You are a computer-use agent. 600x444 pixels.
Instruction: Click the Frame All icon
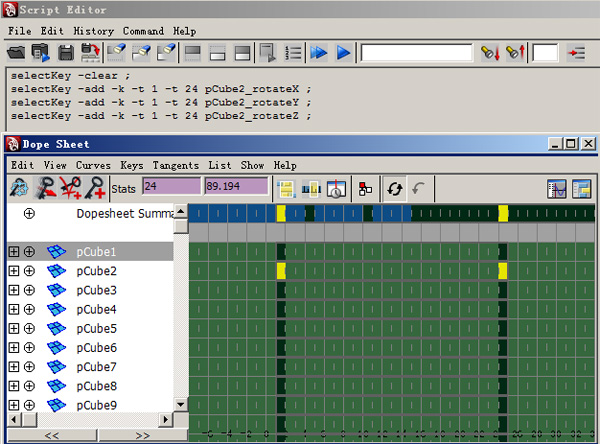pos(286,189)
